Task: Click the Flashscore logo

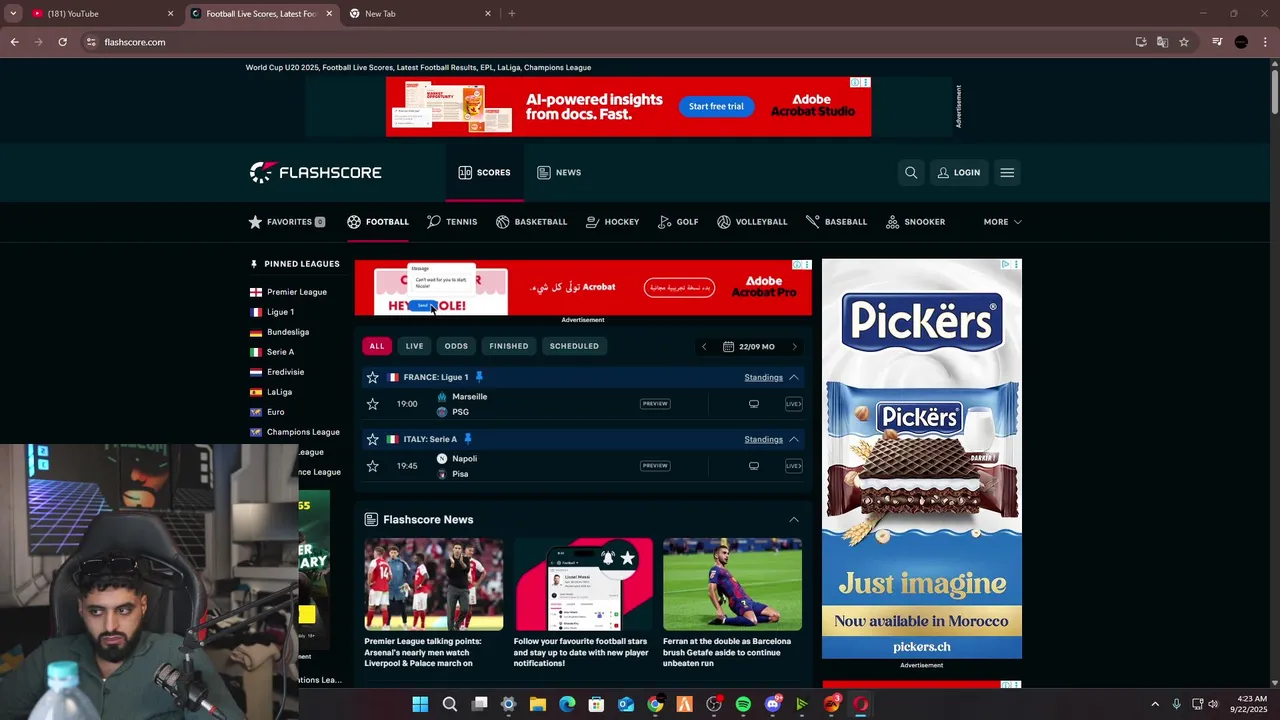Action: pyautogui.click(x=316, y=173)
